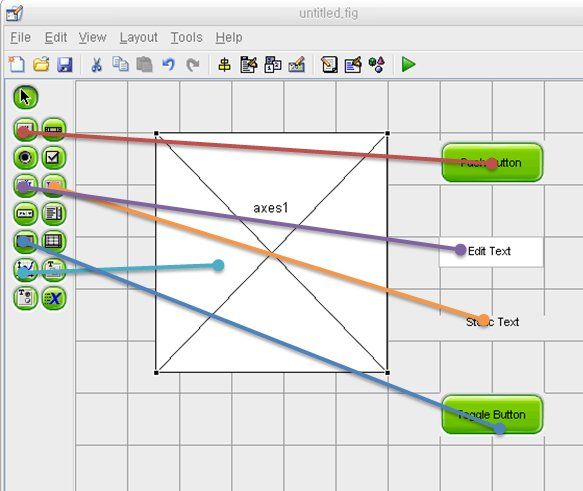583x491 pixels.
Task: Pick the Axes palette component
Action: (x=26, y=270)
